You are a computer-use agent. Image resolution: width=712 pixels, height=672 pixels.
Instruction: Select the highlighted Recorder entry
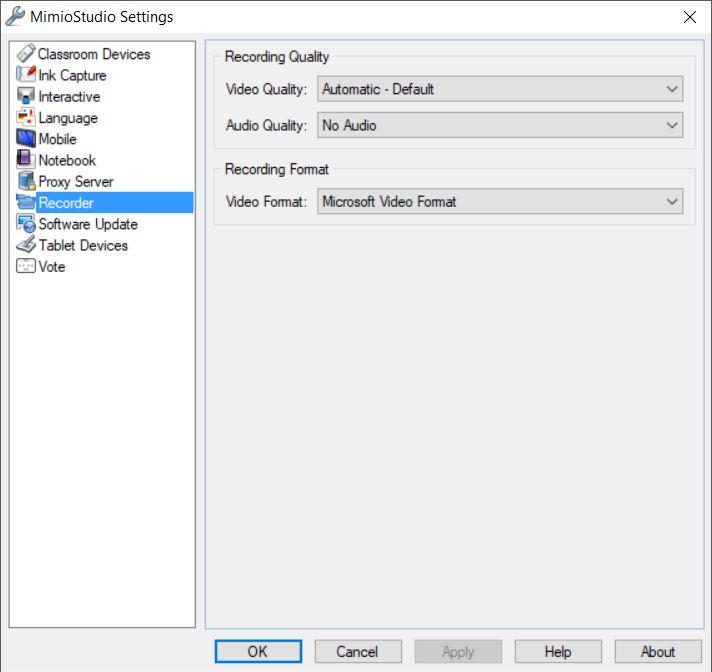click(115, 203)
